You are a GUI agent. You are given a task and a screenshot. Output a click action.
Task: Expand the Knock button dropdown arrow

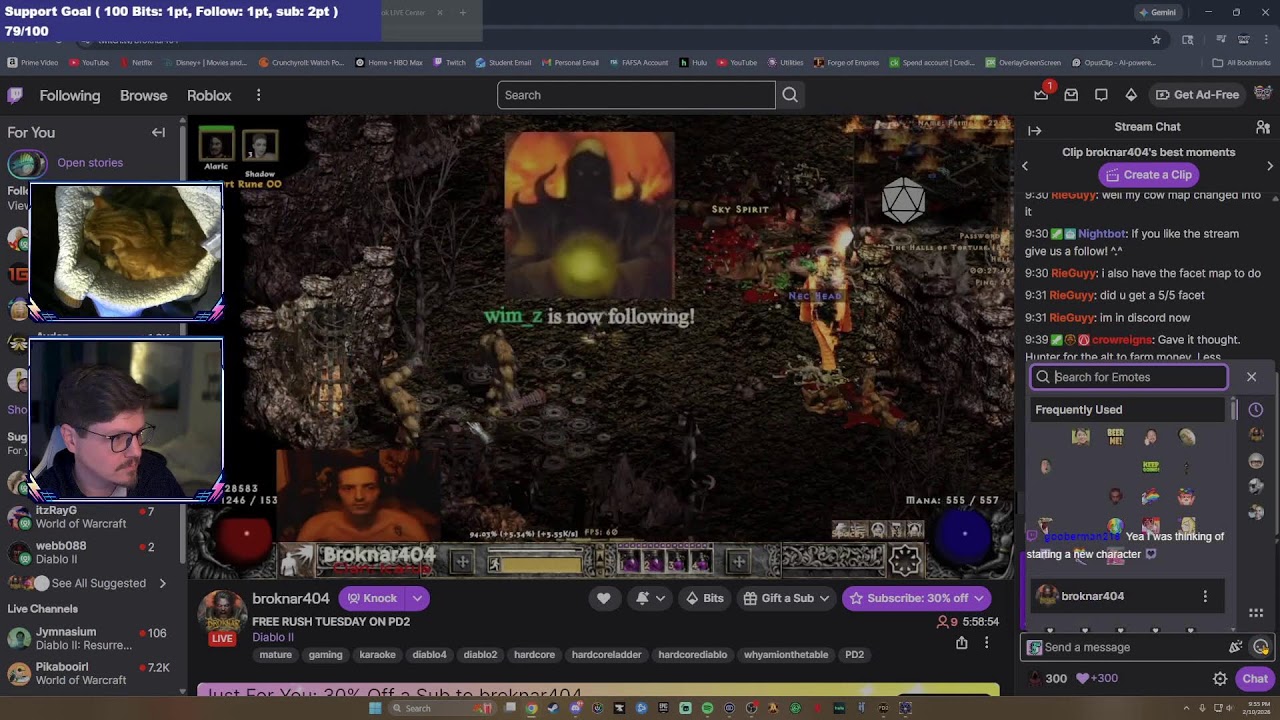coord(417,598)
